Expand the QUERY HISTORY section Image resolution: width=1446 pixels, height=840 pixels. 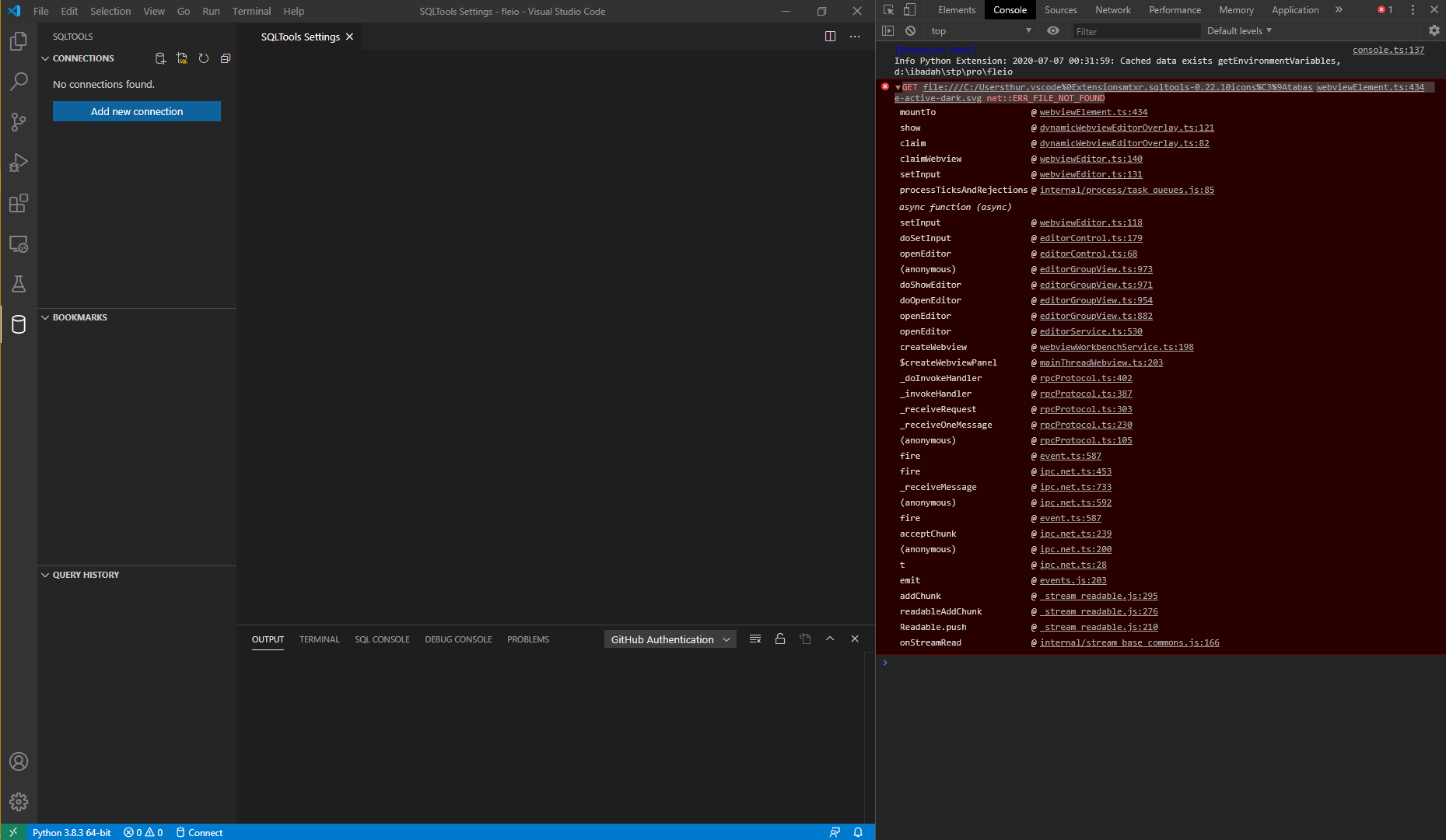pyautogui.click(x=44, y=574)
